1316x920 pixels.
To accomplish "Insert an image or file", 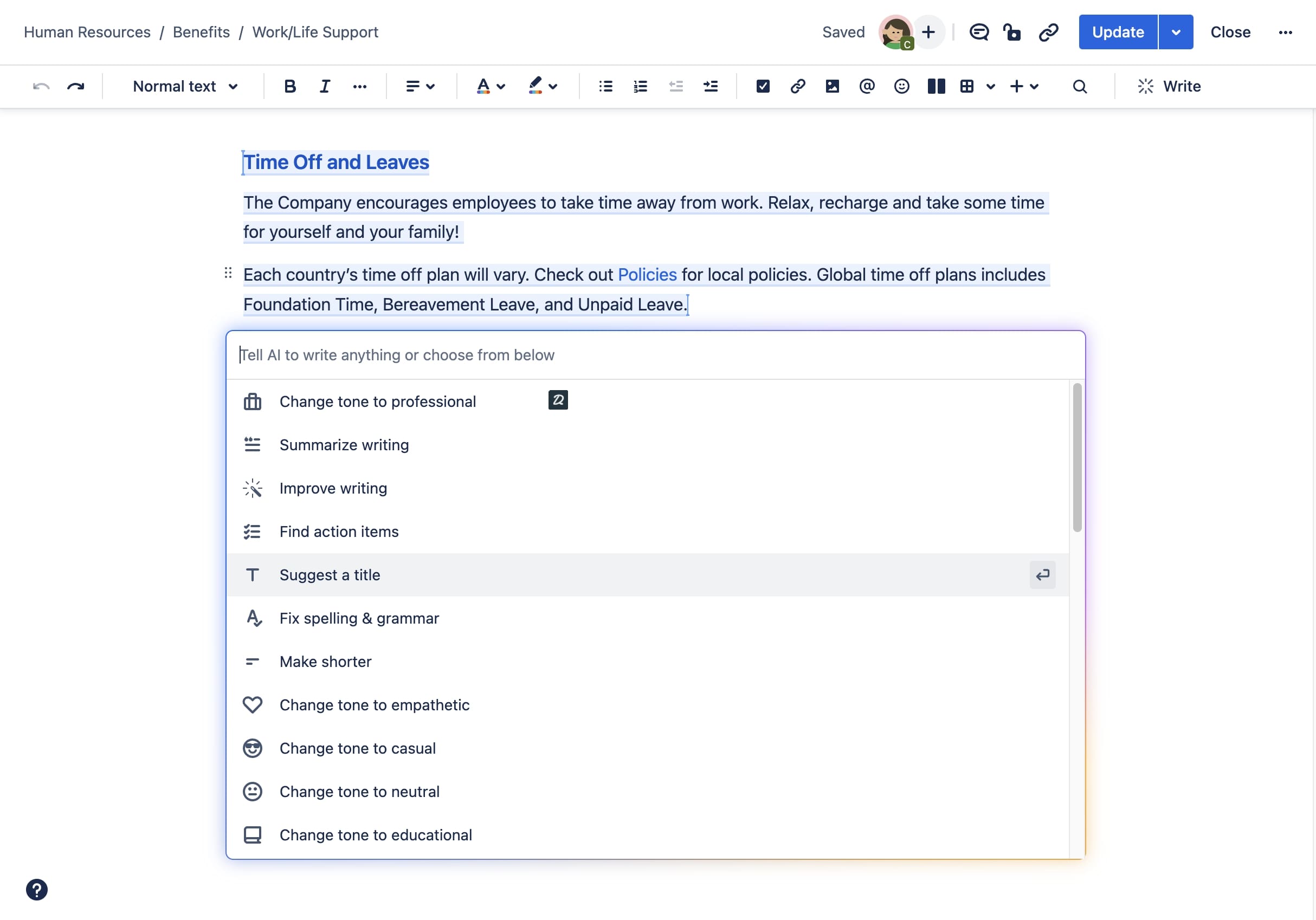I will tap(832, 87).
